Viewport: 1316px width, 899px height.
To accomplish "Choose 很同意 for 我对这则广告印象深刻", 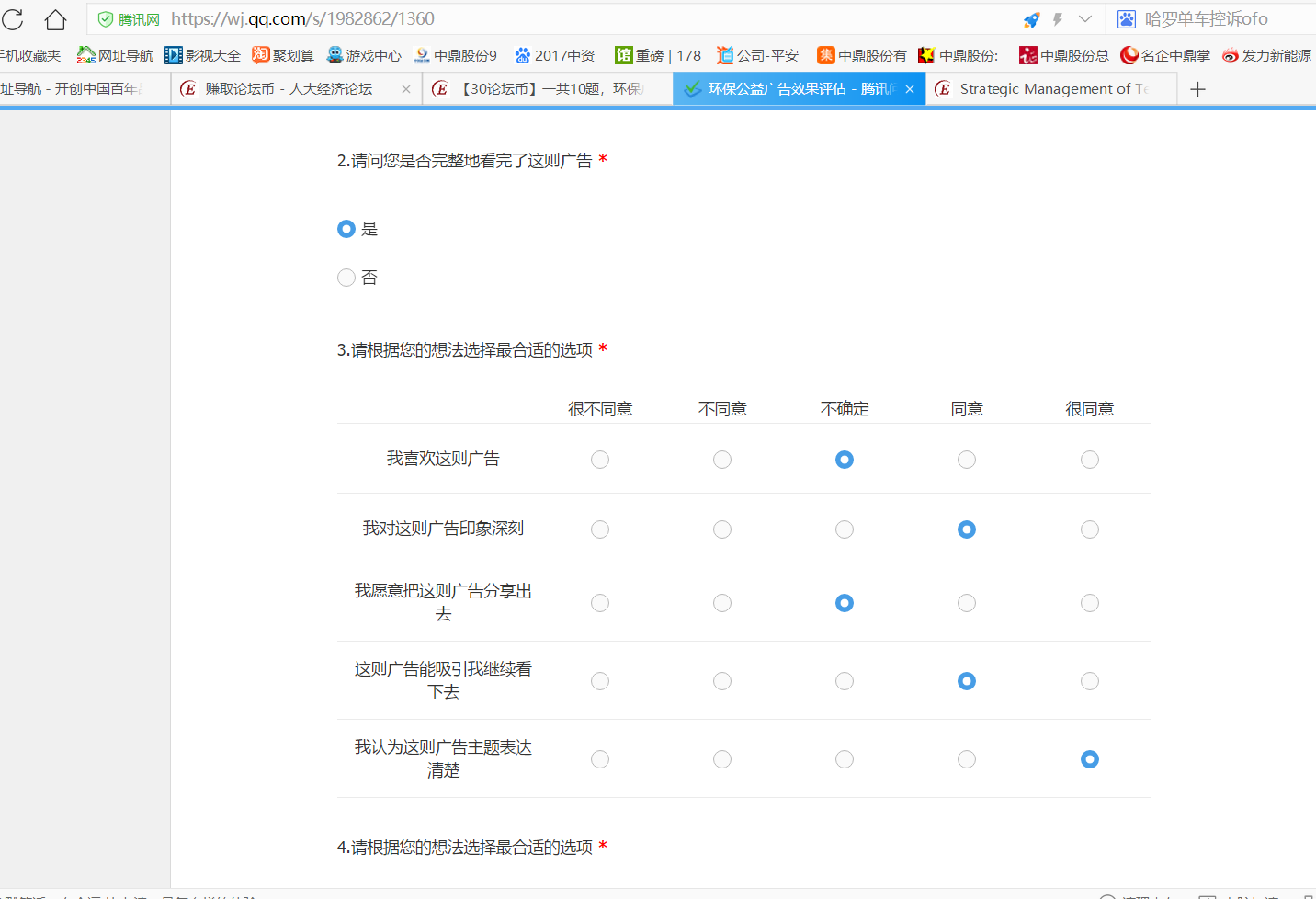I will click(1090, 529).
